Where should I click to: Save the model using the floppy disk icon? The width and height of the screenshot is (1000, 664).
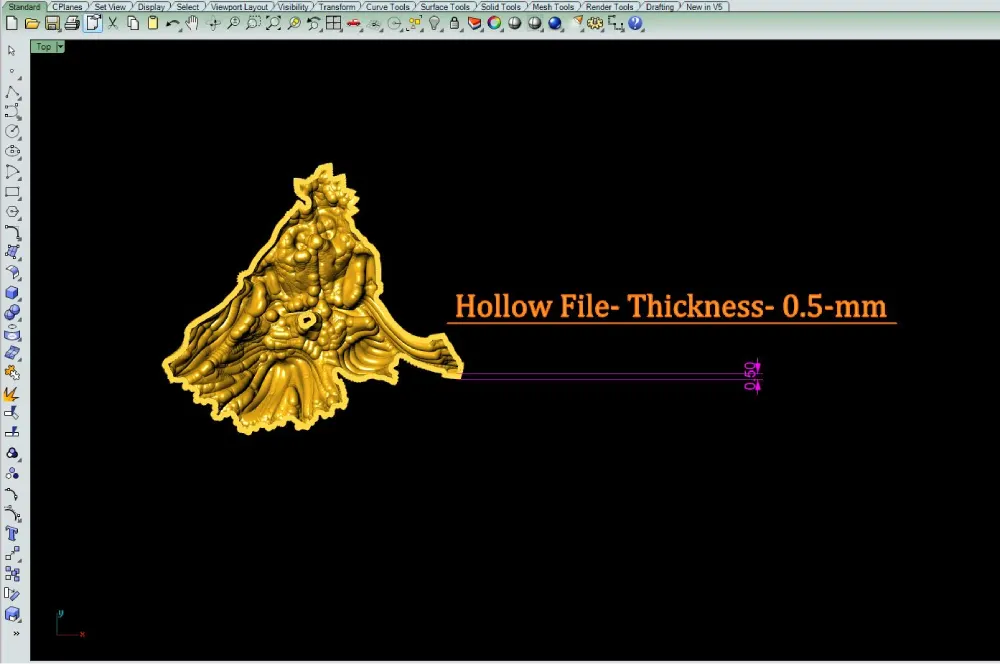click(52, 24)
